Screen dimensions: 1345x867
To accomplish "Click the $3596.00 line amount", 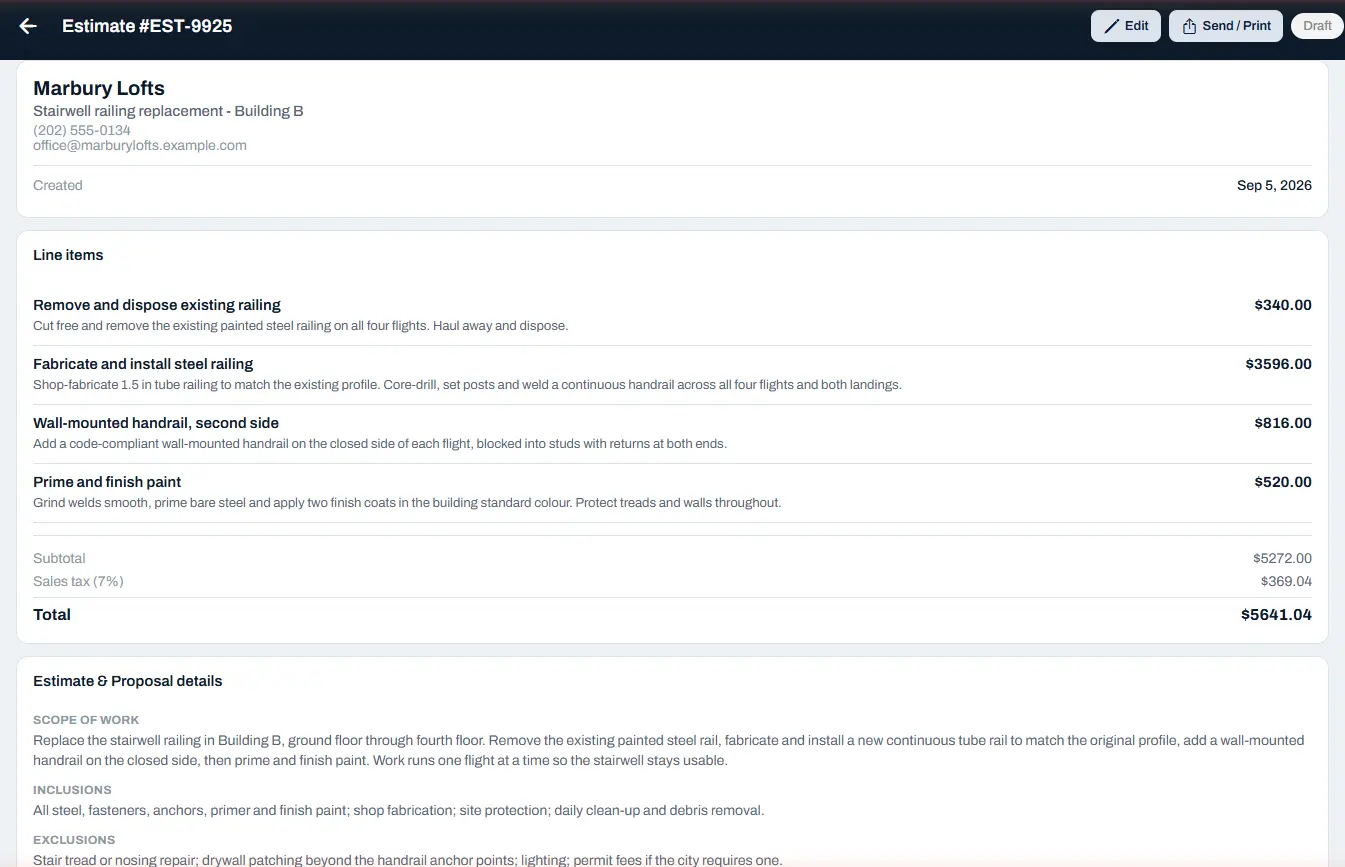I will [1279, 364].
